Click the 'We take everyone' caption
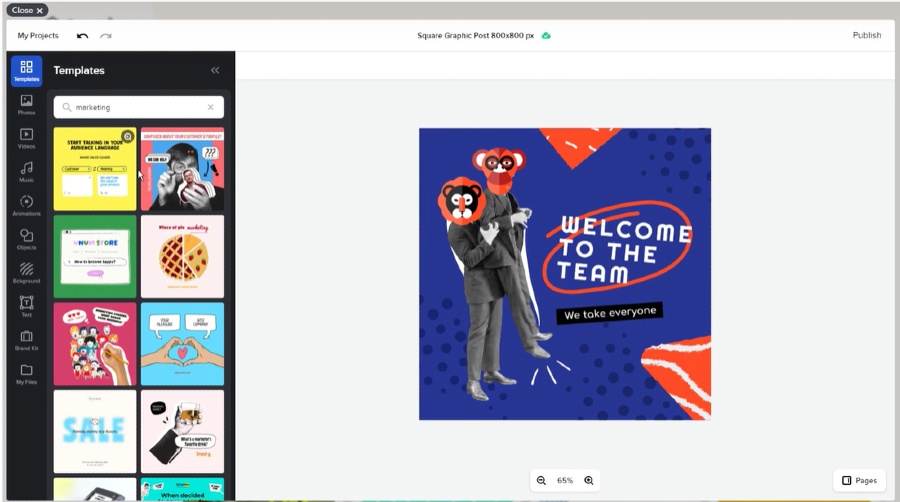Screen dimensions: 900x502 click(610, 313)
